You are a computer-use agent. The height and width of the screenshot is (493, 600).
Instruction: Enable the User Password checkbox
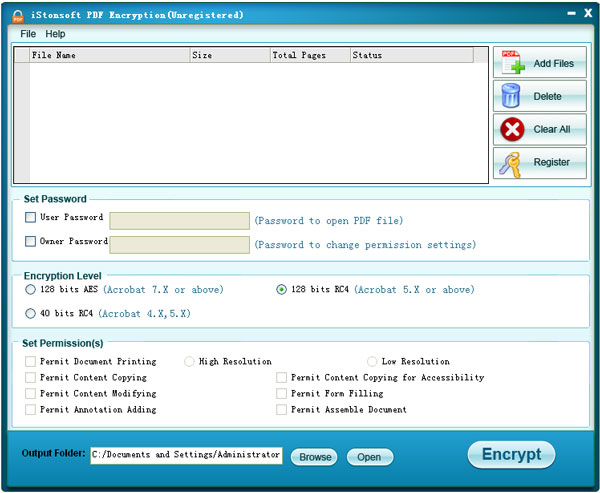click(x=30, y=217)
